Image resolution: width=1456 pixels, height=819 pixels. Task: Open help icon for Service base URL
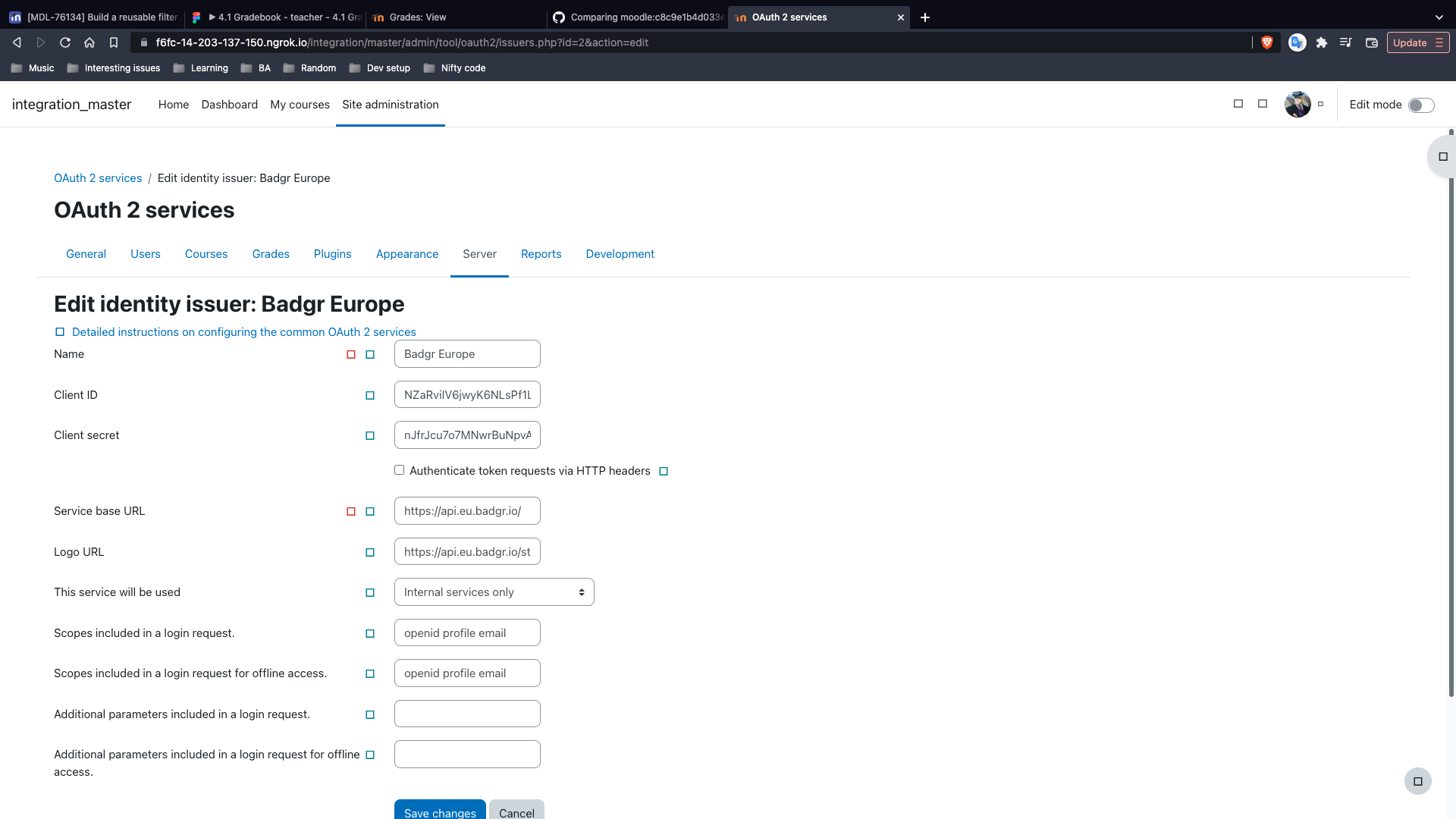(x=370, y=512)
